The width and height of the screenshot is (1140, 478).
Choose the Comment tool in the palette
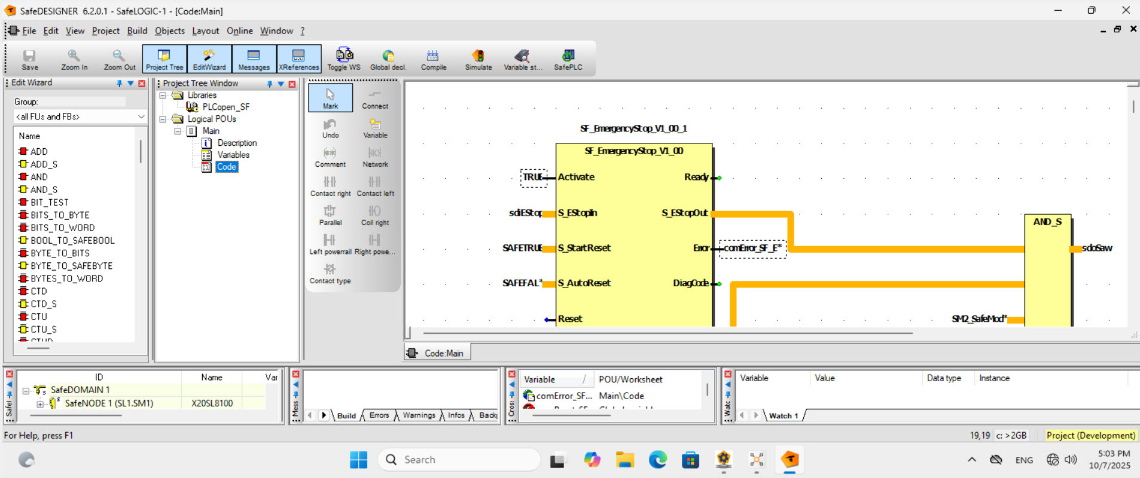tap(330, 157)
